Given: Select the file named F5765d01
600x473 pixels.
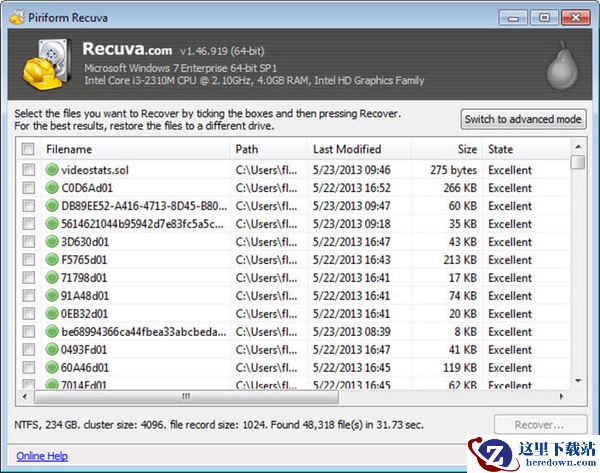Looking at the screenshot, I should [84, 260].
